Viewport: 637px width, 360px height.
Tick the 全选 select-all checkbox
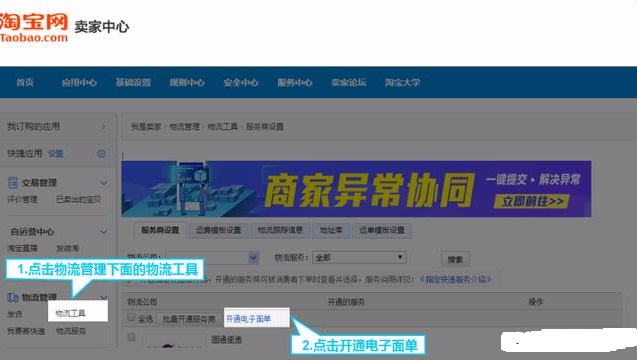point(131,317)
